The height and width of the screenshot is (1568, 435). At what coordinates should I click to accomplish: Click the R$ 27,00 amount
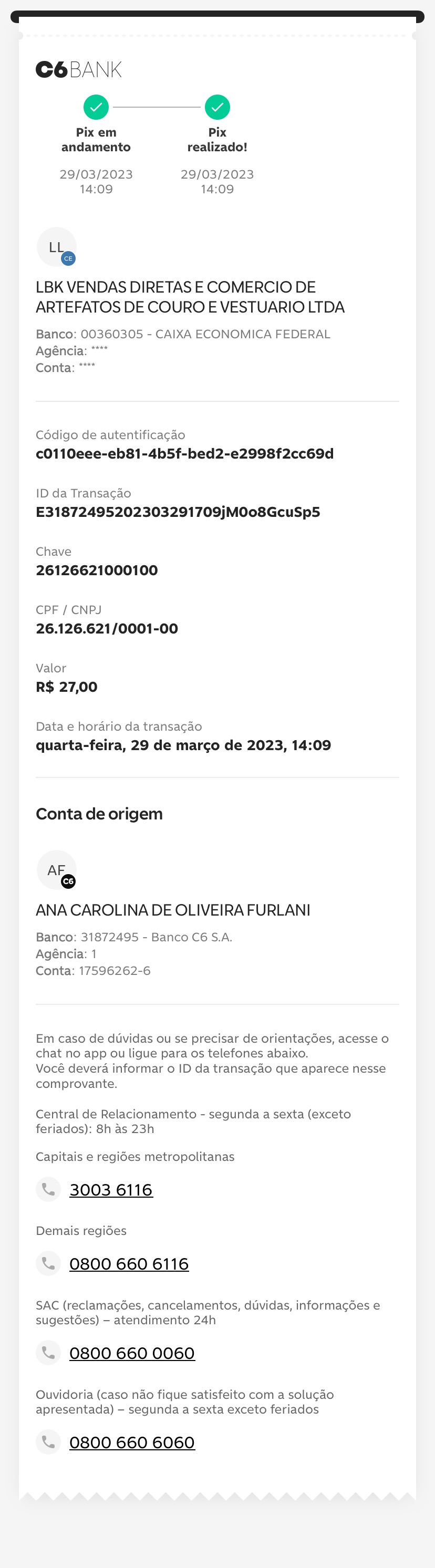[x=66, y=687]
